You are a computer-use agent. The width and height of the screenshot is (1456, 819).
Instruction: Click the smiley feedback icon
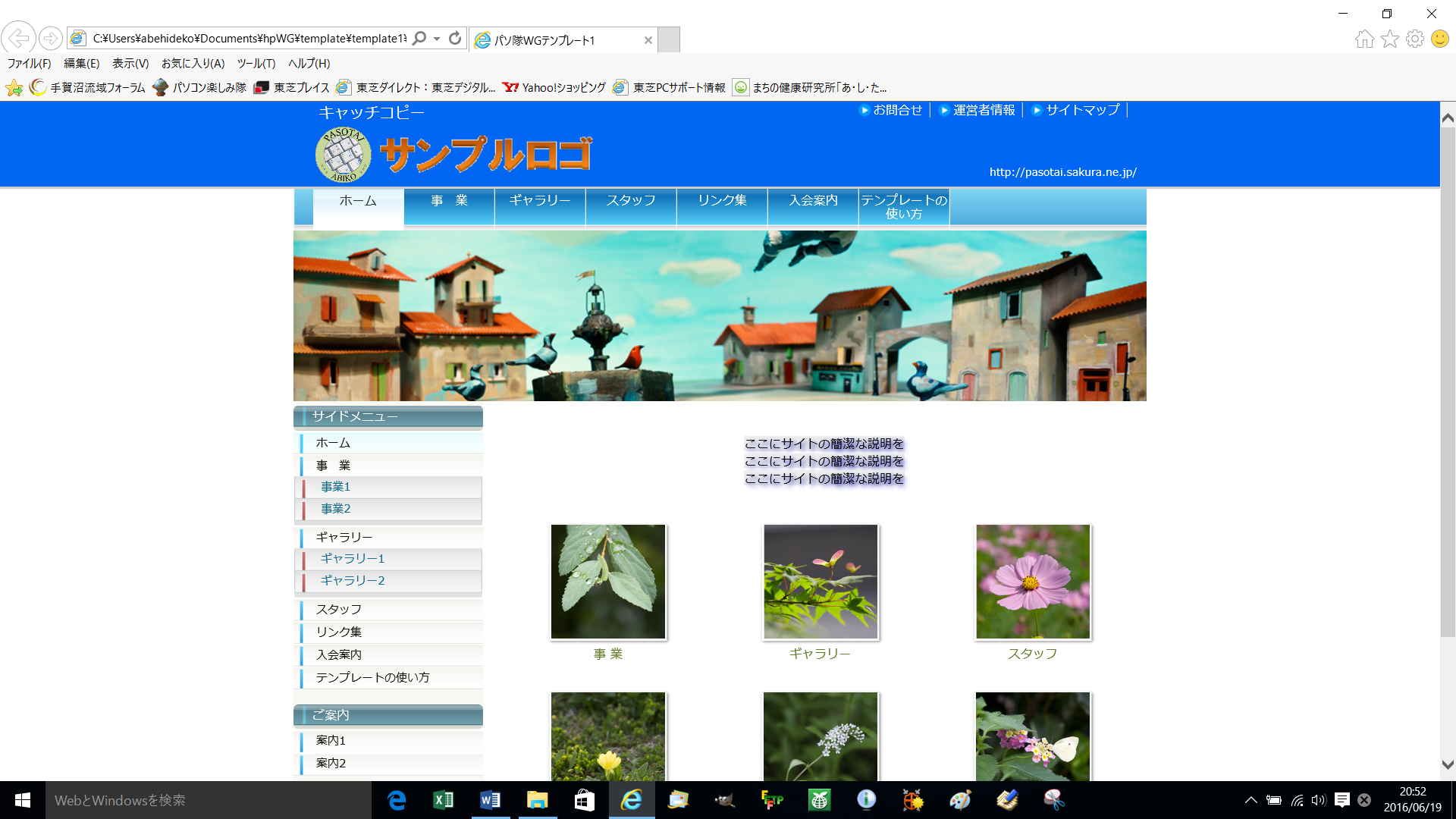[x=1440, y=39]
